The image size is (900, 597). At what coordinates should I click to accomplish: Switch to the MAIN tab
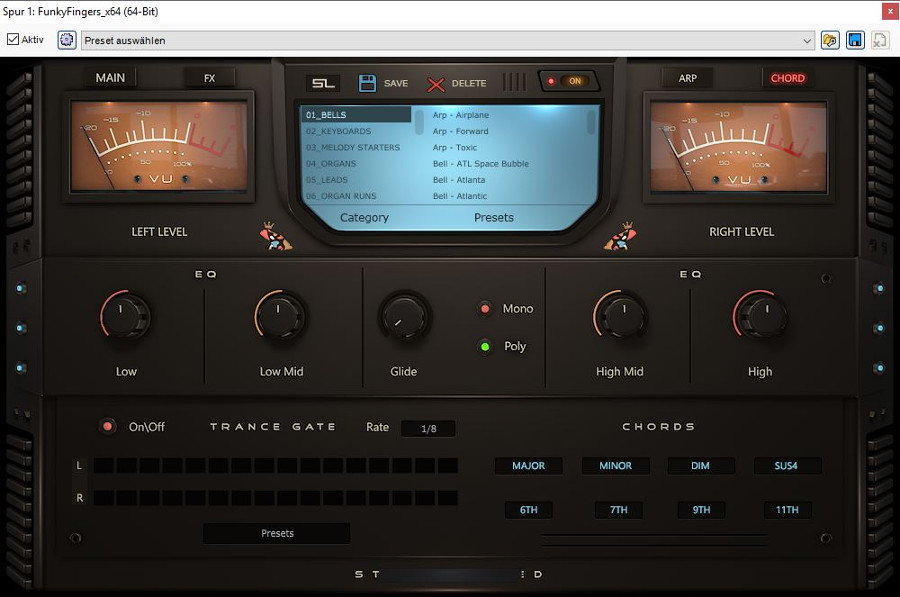coord(110,77)
